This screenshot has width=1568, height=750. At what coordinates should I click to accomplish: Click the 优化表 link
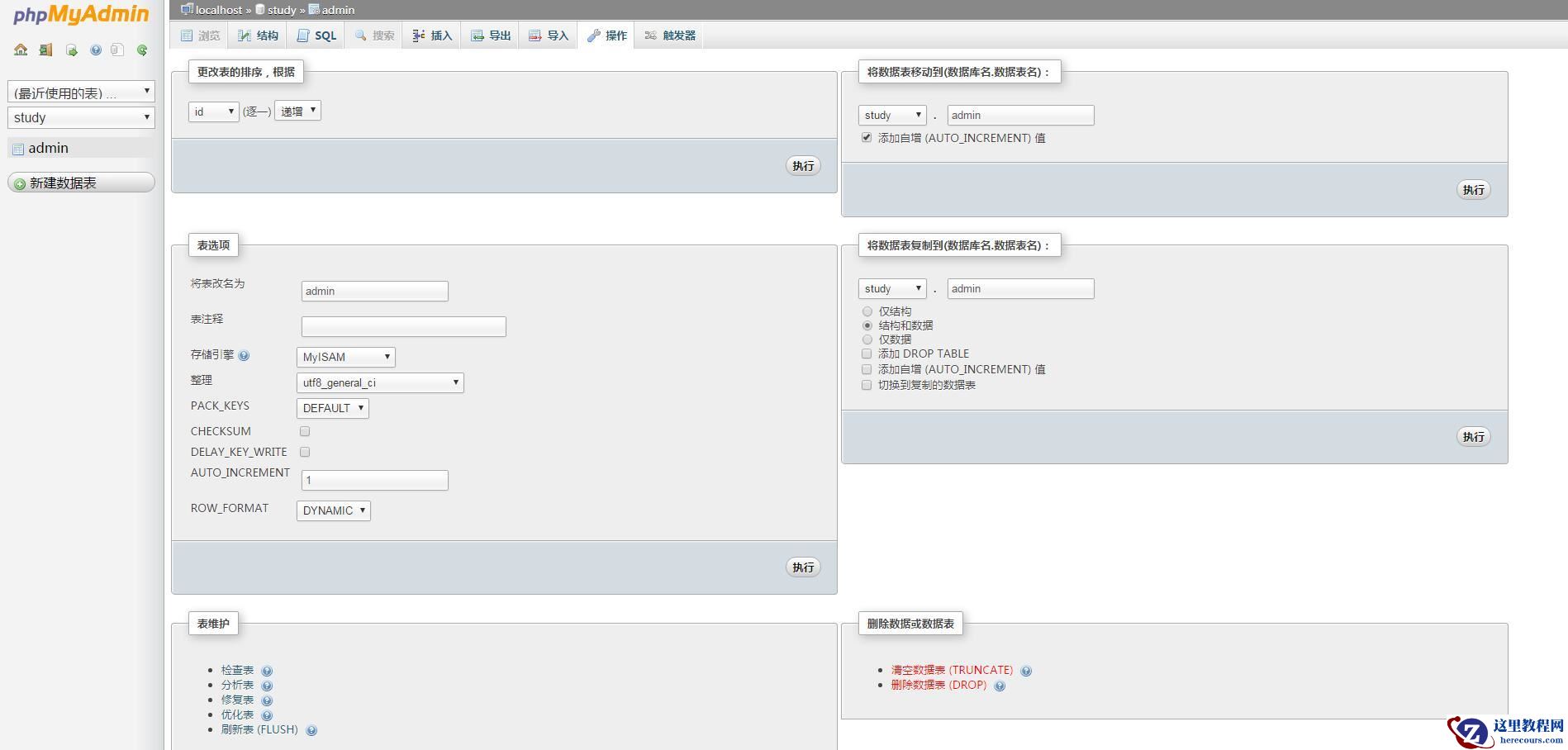tap(238, 714)
